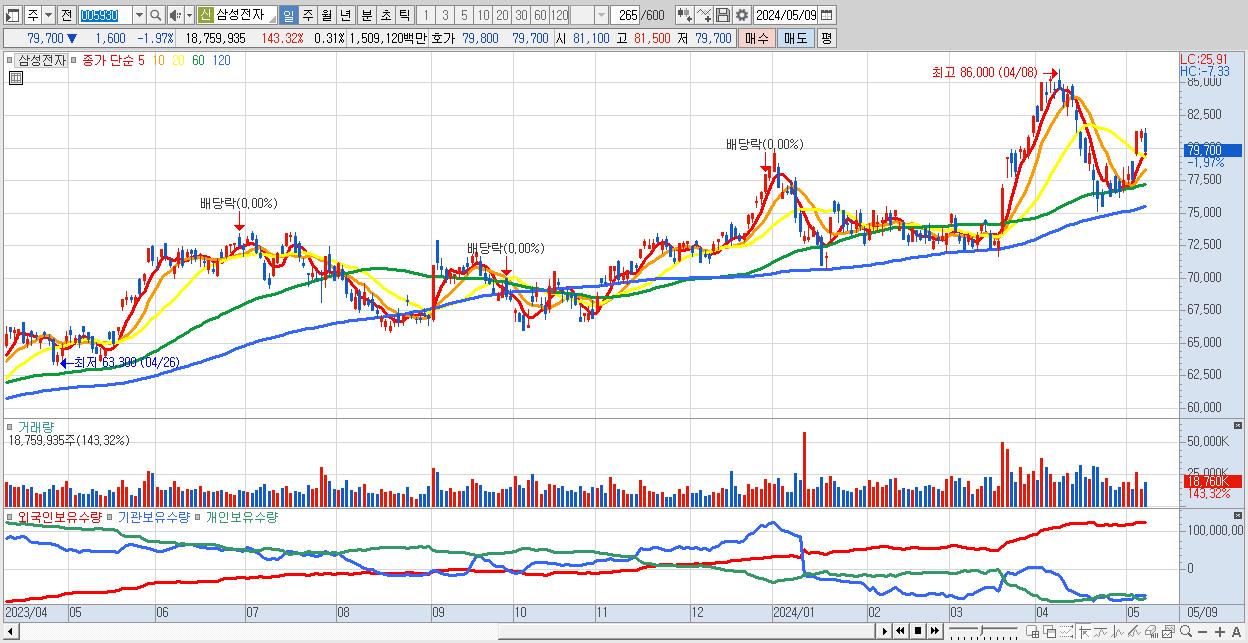
Task: Select the 60 interval preset
Action: coord(540,15)
